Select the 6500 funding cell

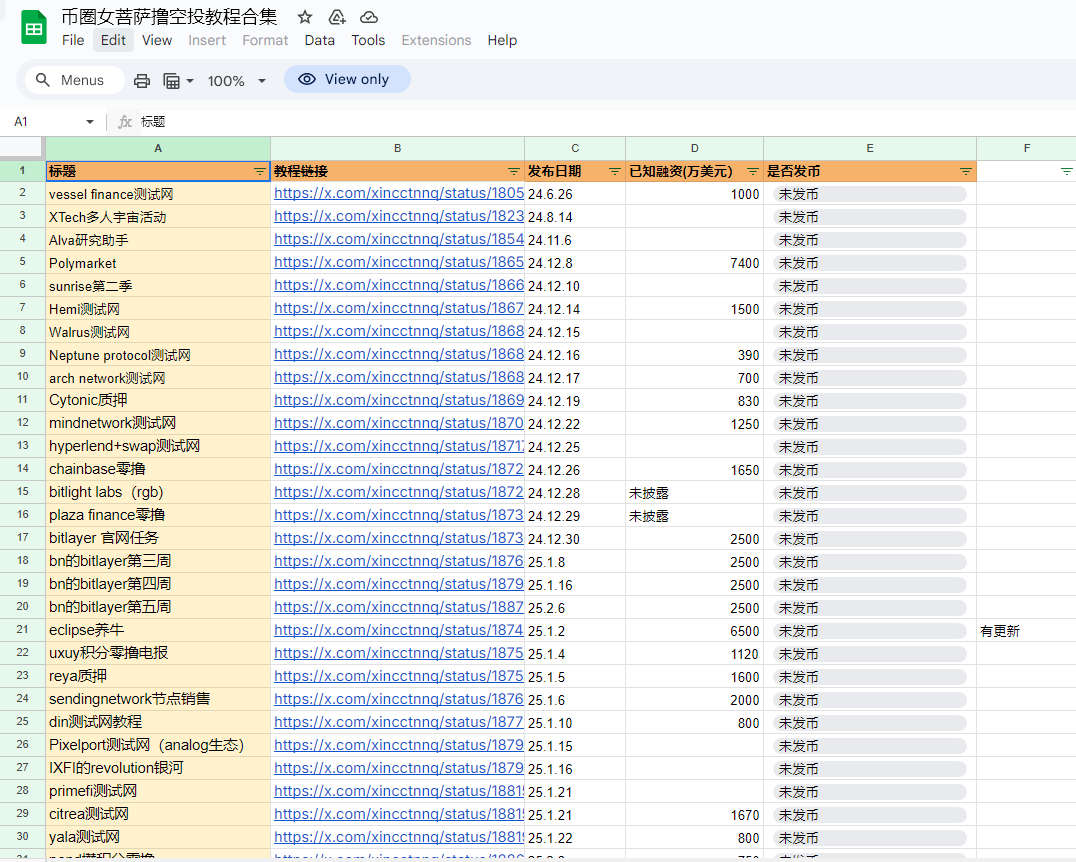(x=694, y=631)
